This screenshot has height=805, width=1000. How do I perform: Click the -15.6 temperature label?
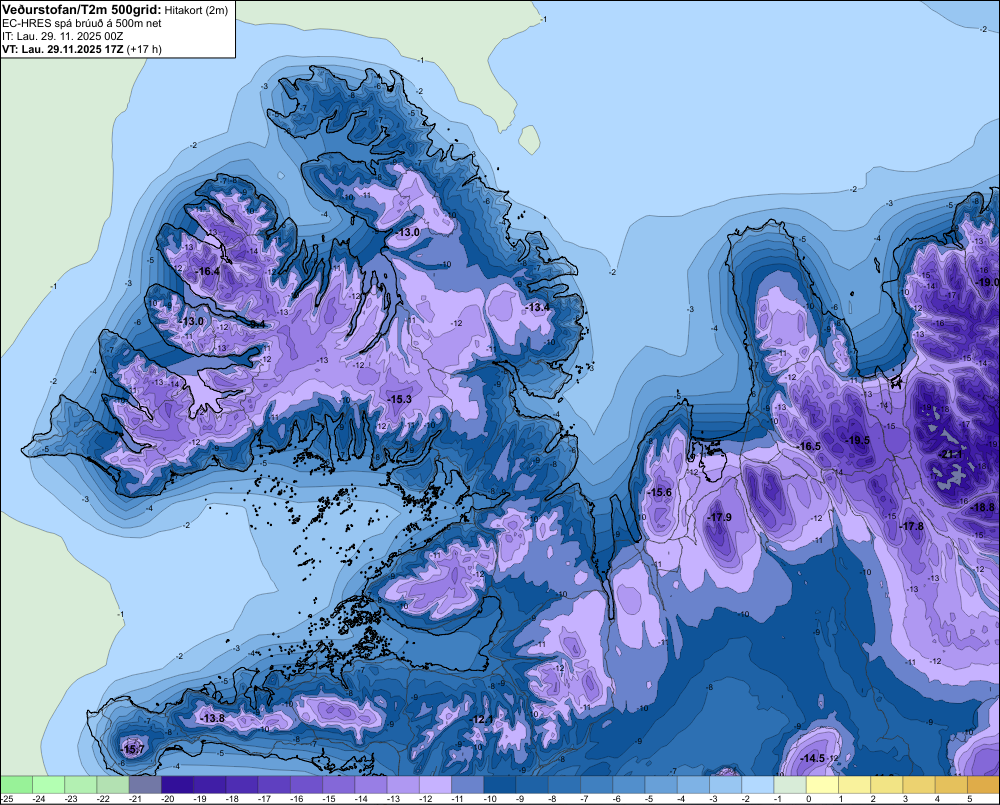point(659,492)
